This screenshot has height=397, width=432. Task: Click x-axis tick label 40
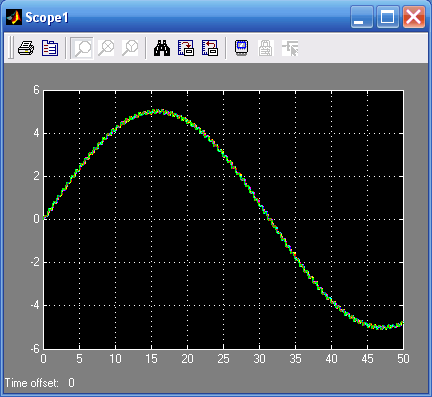pyautogui.click(x=331, y=359)
